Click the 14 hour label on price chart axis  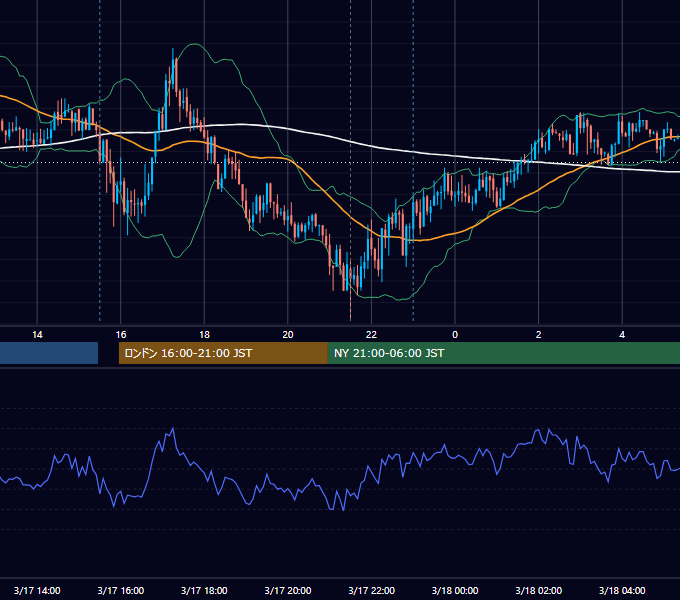37,335
